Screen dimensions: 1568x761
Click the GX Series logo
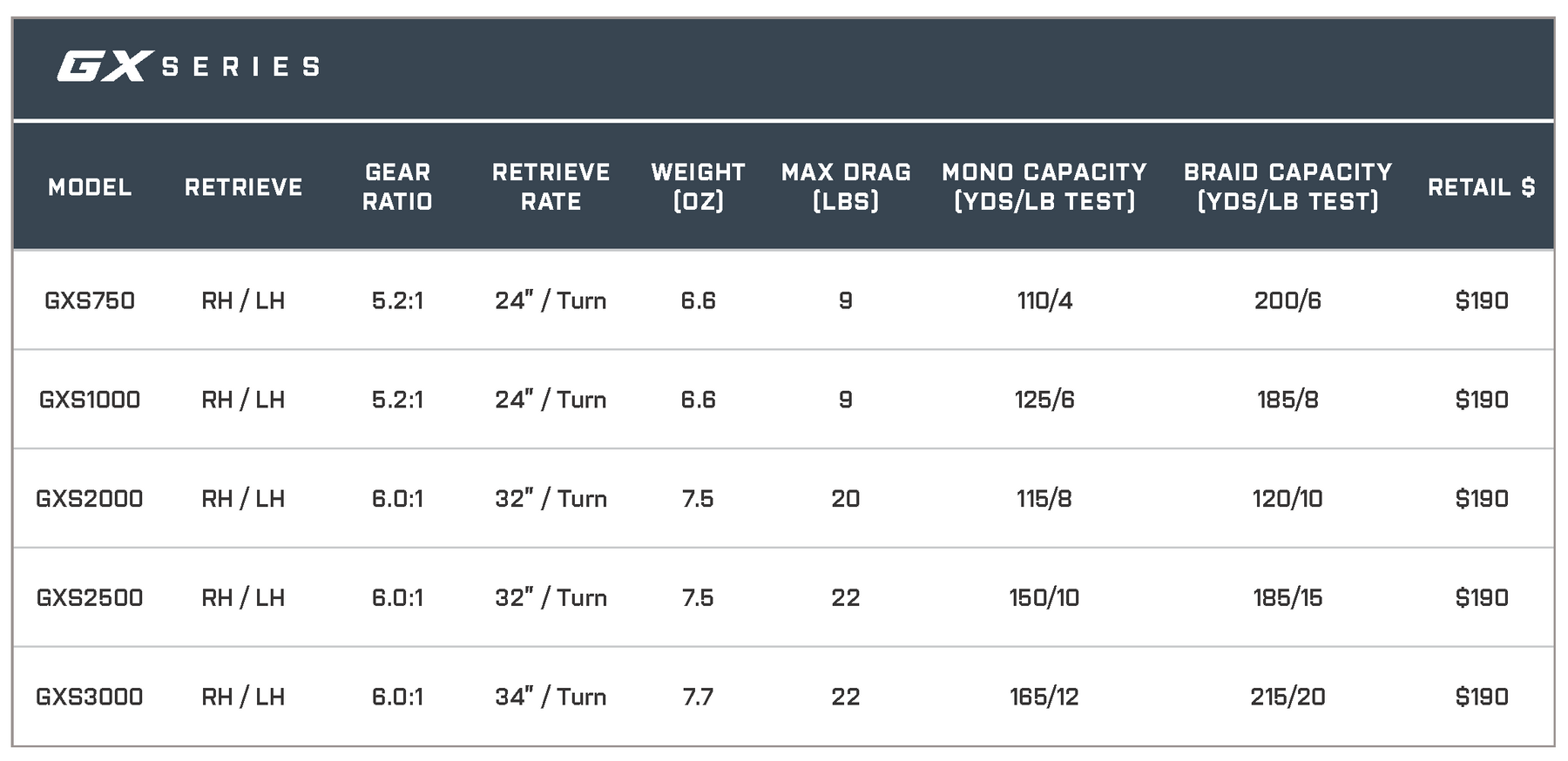coord(188,67)
